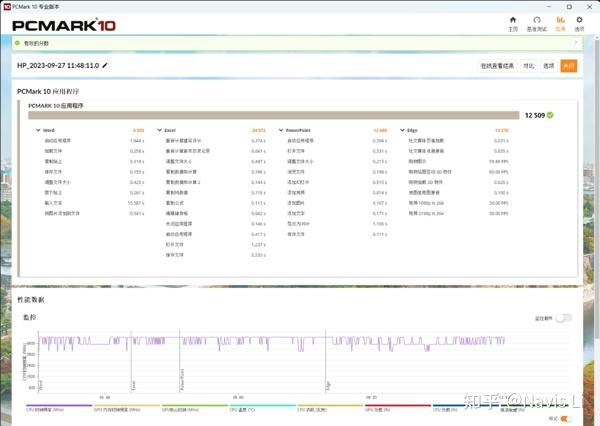Click the PCMark 10 应用程序 section heading
This screenshot has height=426, width=600.
click(x=48, y=91)
